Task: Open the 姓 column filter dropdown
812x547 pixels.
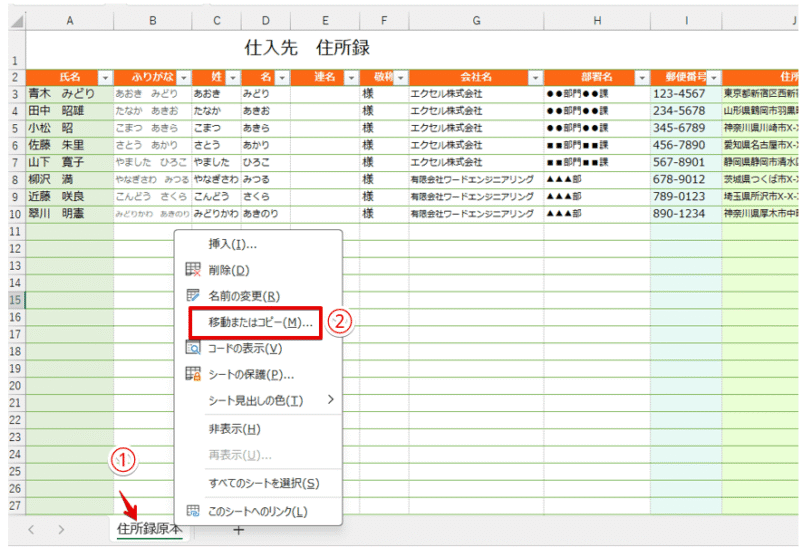Action: point(234,78)
